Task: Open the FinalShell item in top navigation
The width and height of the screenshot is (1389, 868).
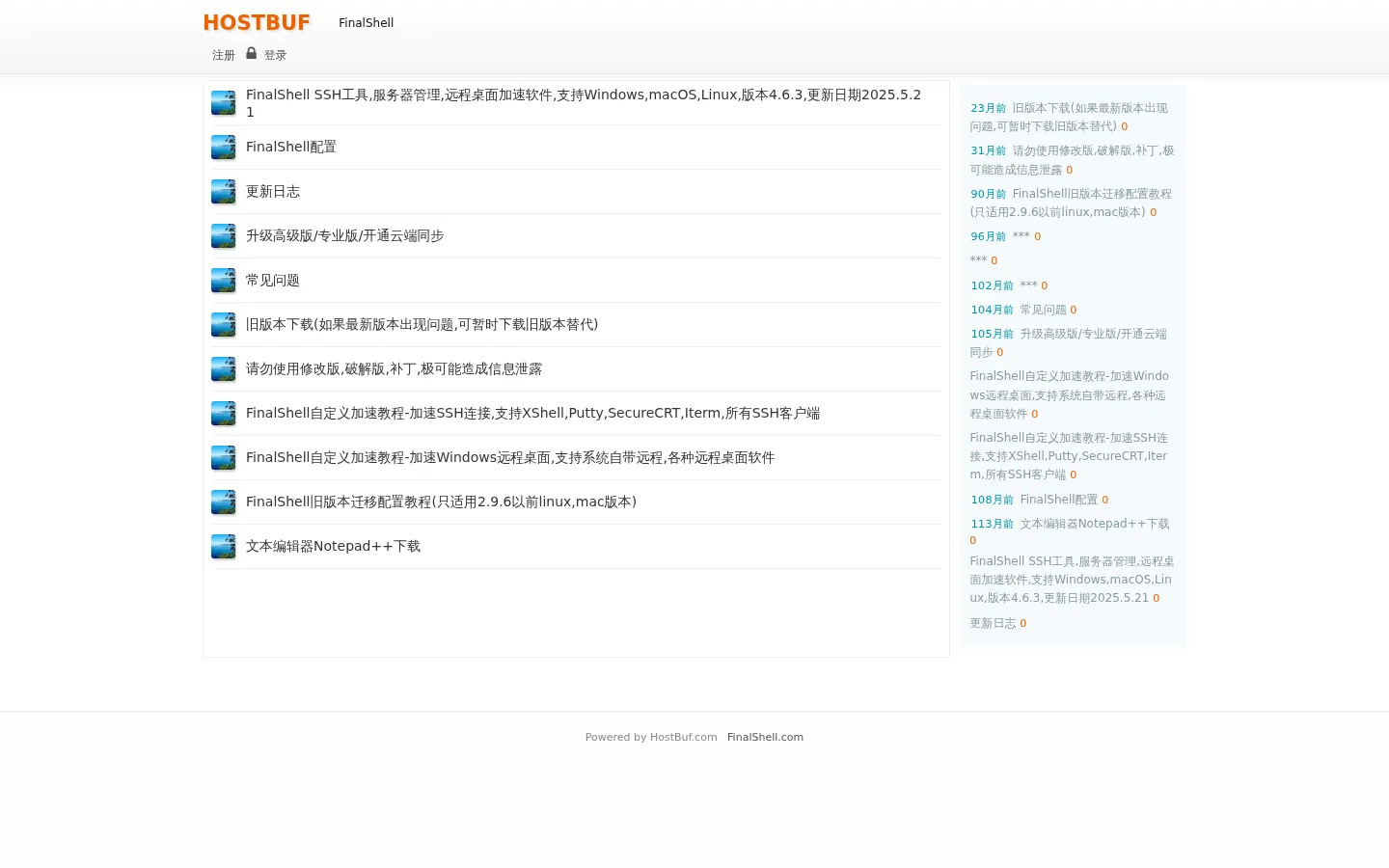Action: [366, 22]
